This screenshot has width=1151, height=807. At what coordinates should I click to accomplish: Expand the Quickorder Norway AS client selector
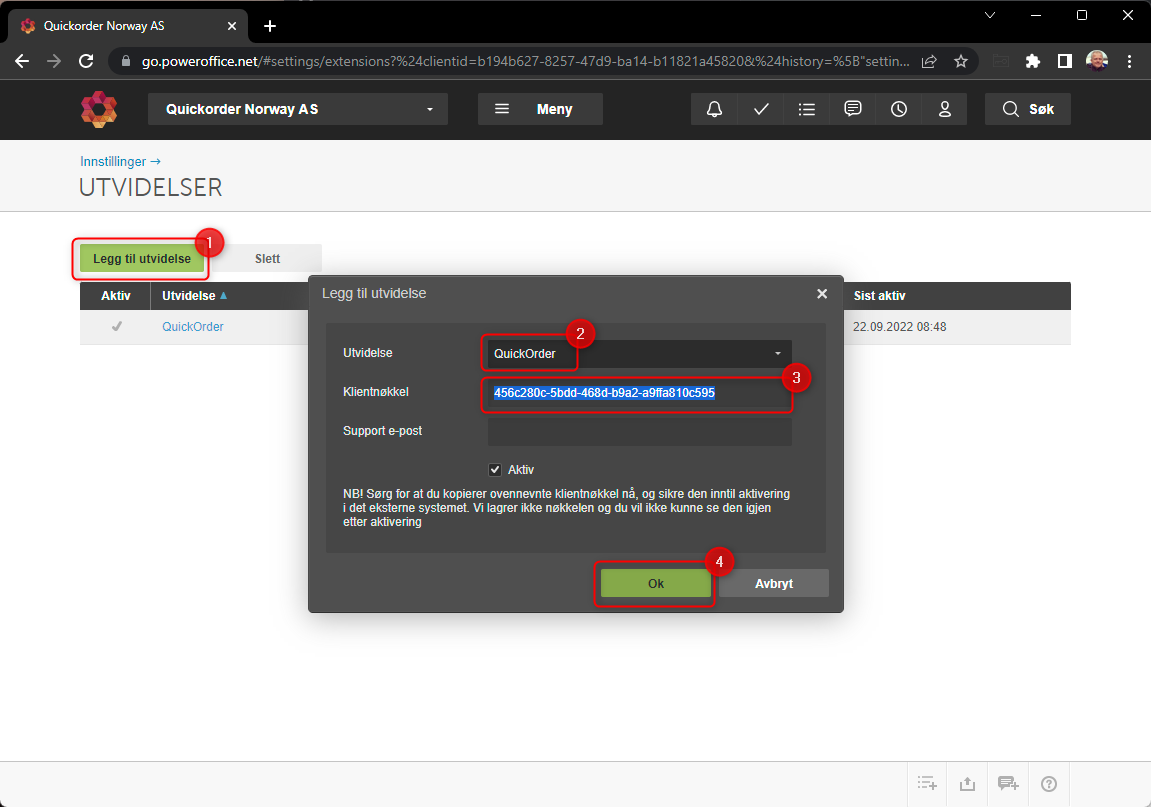point(298,109)
